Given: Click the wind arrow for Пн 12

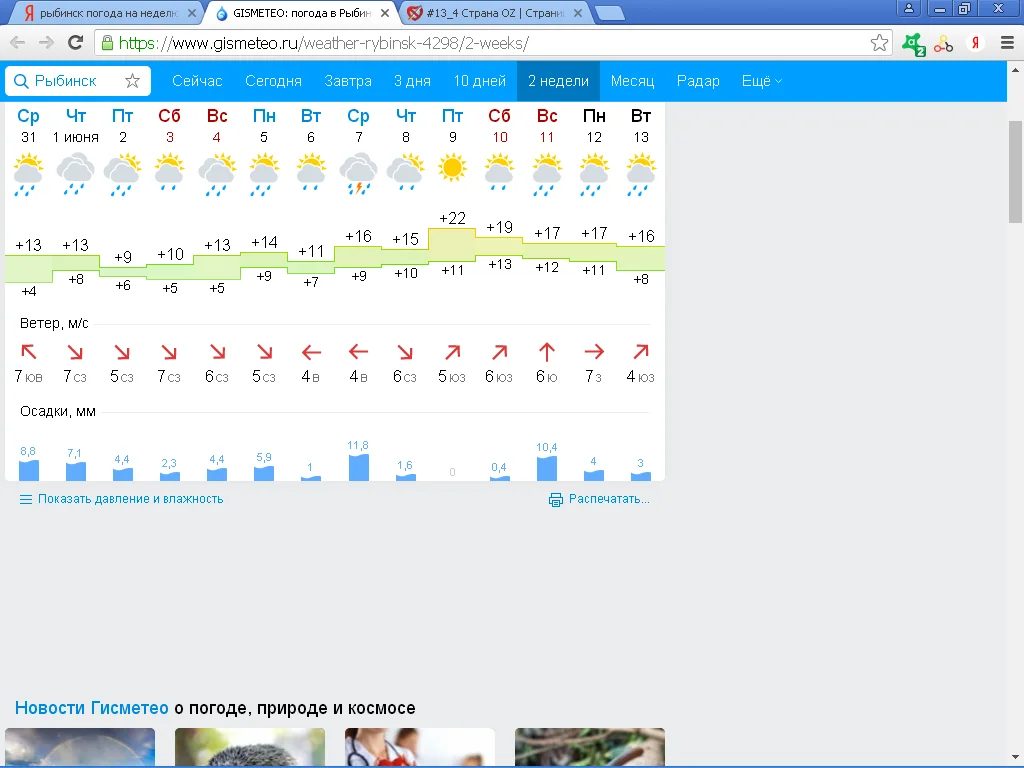Looking at the screenshot, I should click(x=594, y=352).
